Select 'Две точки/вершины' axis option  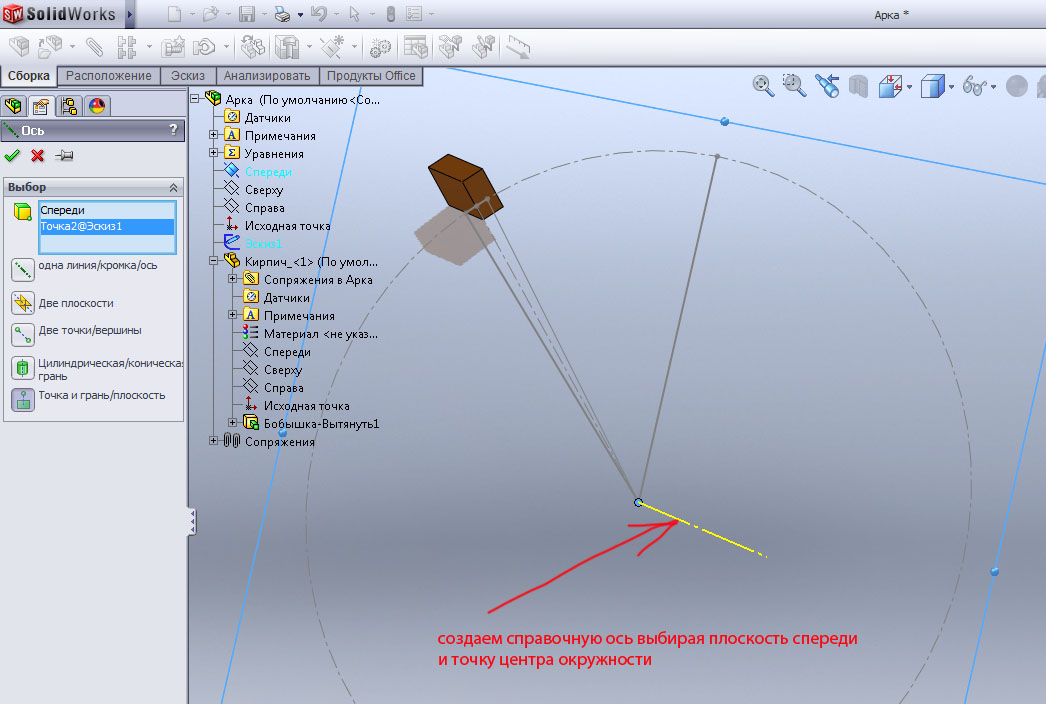[x=23, y=334]
